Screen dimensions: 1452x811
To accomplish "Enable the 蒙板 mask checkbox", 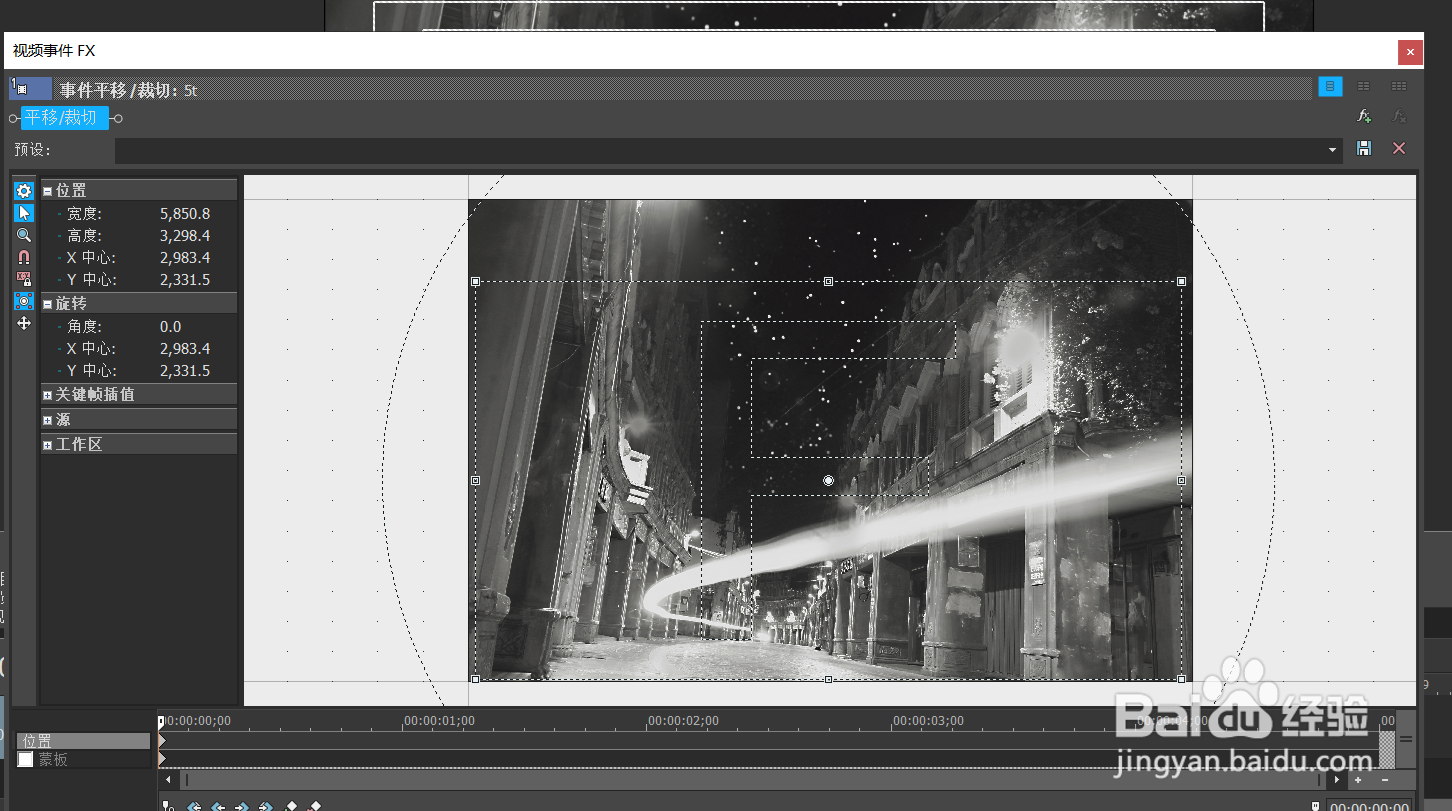I will 26,760.
